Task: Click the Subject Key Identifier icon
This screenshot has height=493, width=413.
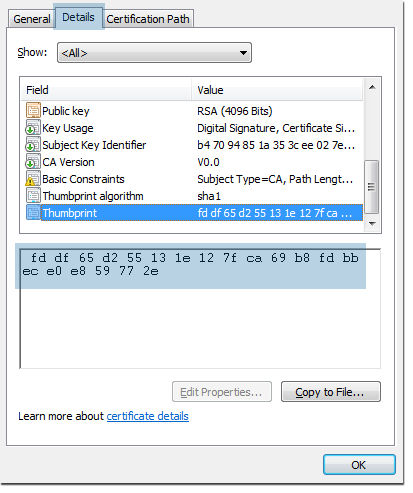Action: 33,145
